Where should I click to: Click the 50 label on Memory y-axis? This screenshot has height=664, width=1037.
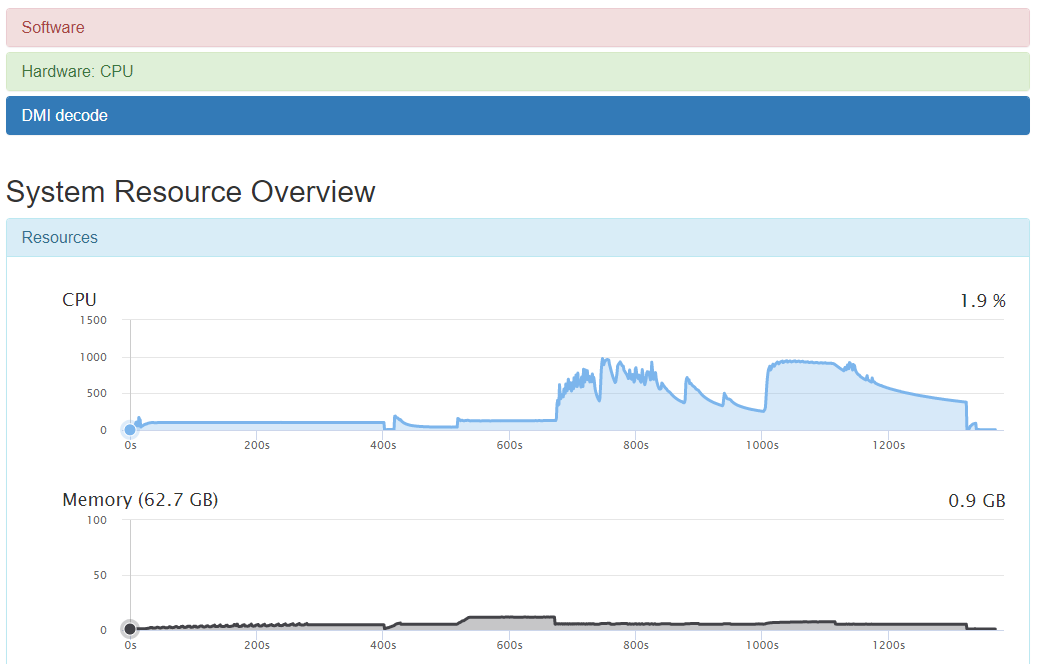[x=99, y=575]
